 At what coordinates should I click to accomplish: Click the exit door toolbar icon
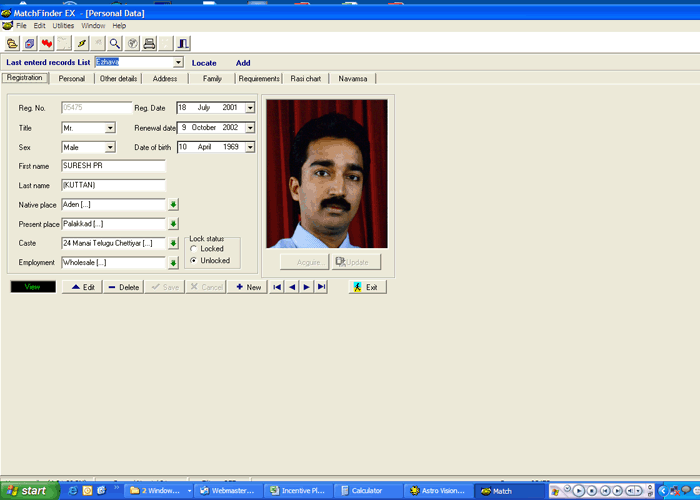click(183, 43)
